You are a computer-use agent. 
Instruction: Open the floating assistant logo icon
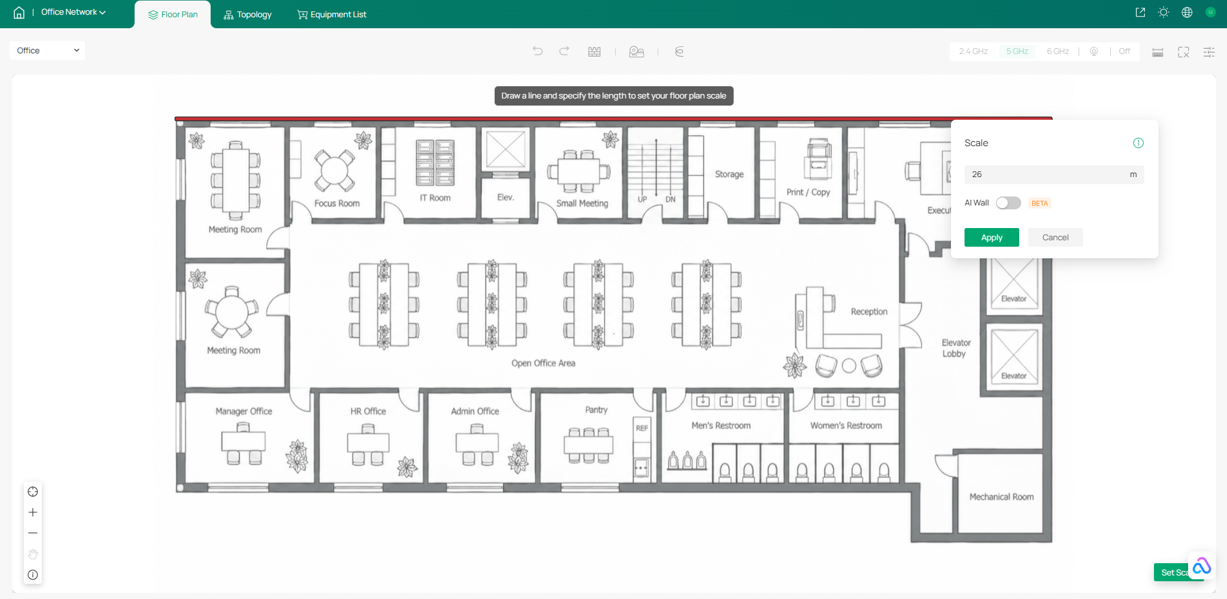[x=1201, y=566]
